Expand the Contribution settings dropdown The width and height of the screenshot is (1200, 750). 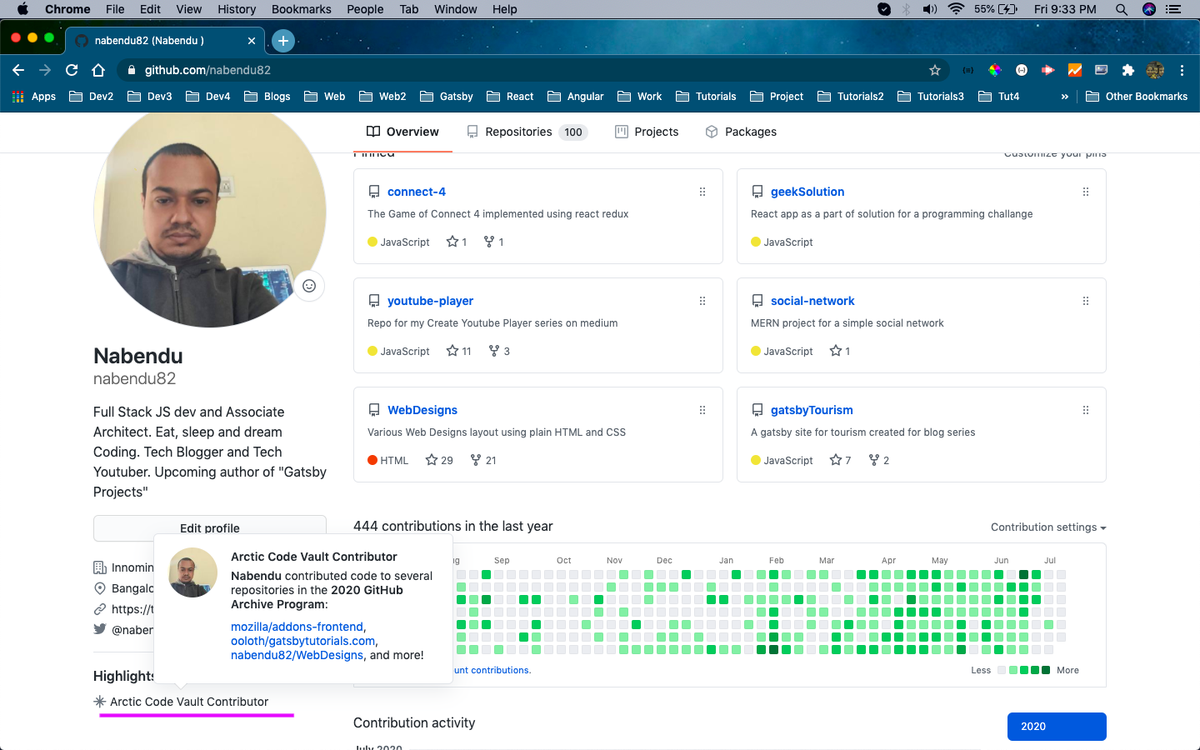[1048, 527]
